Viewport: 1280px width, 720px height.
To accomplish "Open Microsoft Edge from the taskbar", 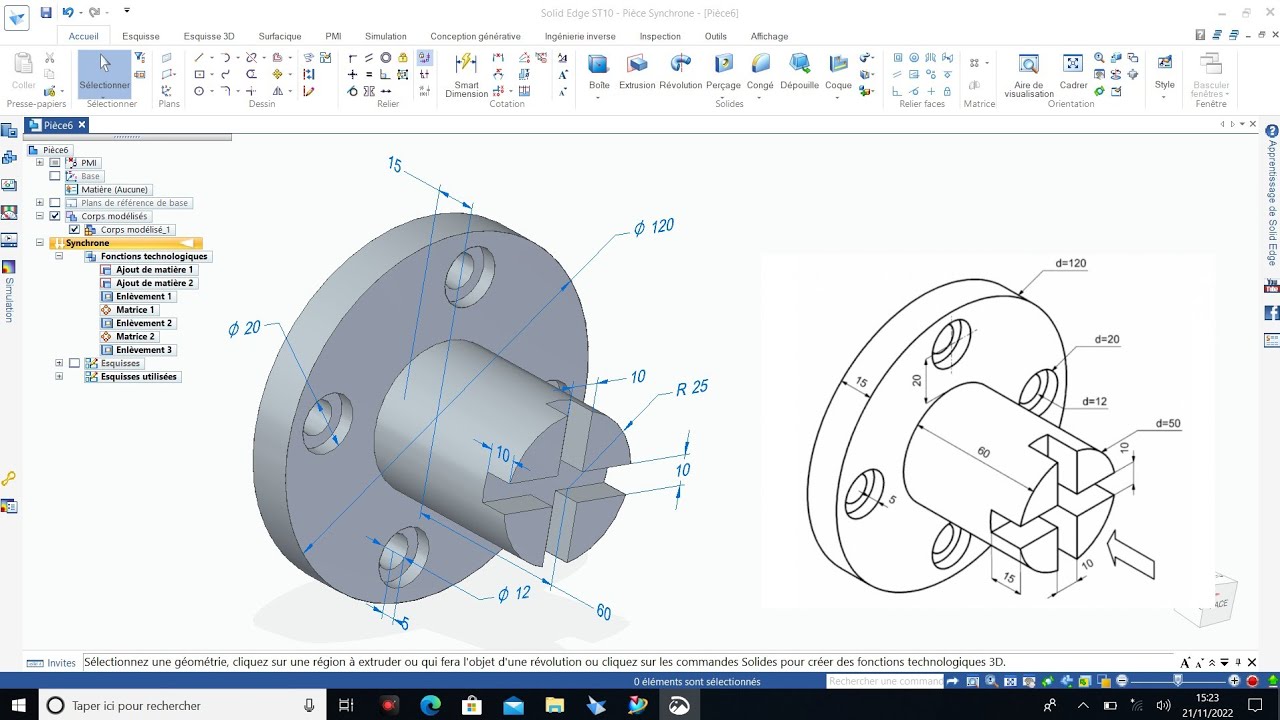I will 430,705.
